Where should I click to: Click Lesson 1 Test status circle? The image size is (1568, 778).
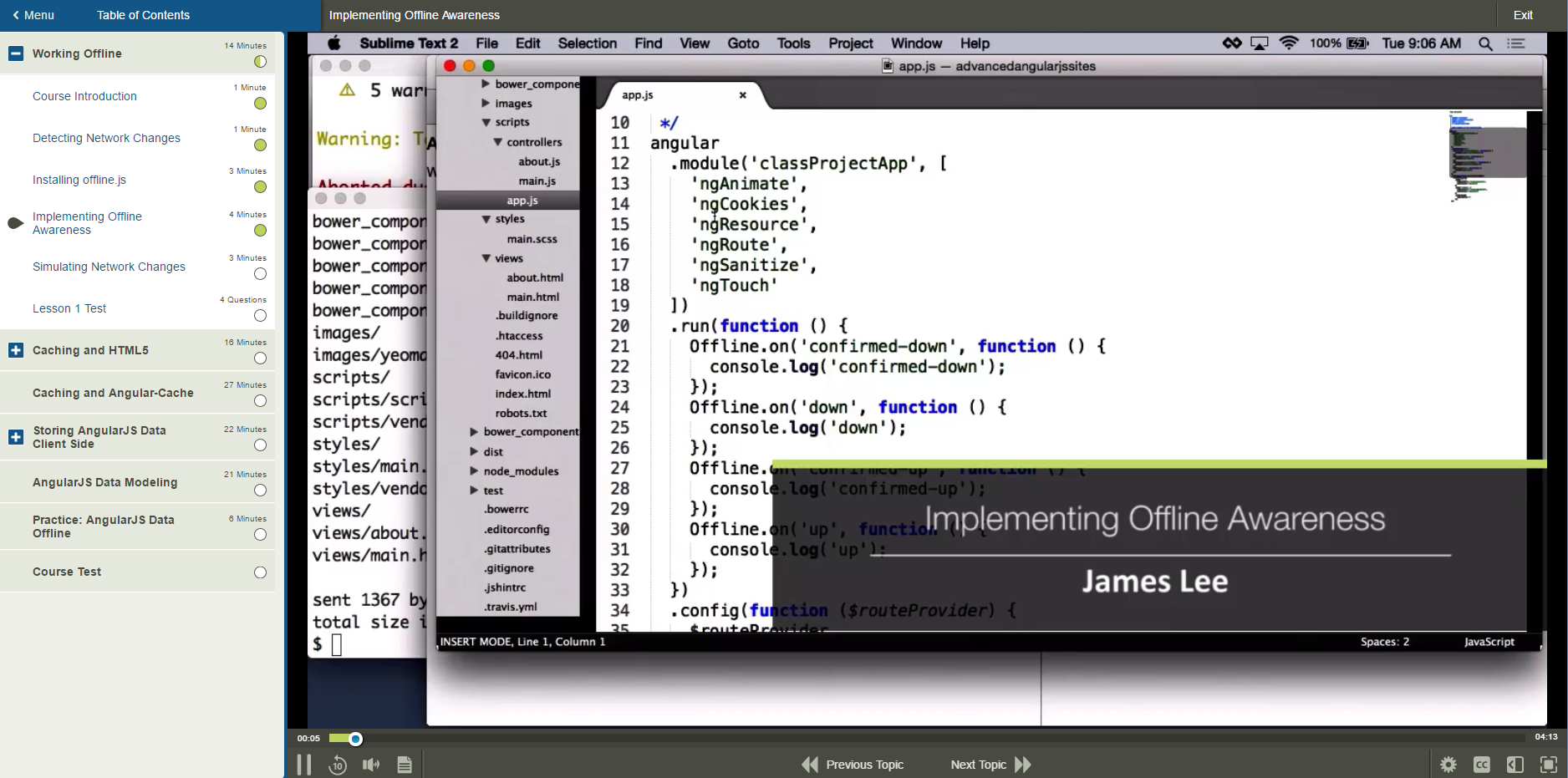click(x=260, y=316)
